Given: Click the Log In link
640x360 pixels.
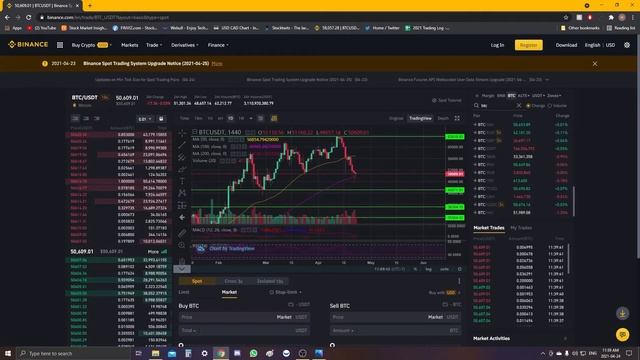Looking at the screenshot, I should 497,45.
